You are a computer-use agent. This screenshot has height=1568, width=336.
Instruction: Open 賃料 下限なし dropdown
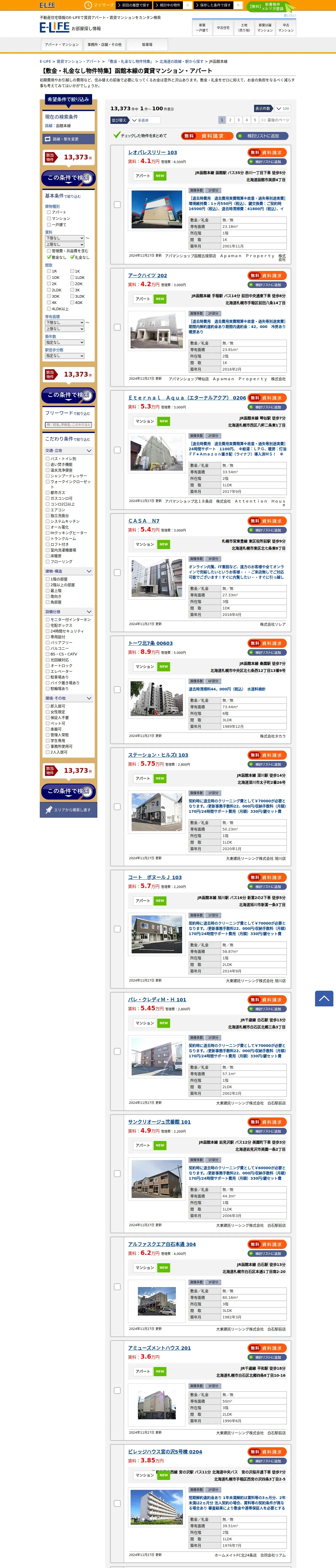(x=65, y=238)
